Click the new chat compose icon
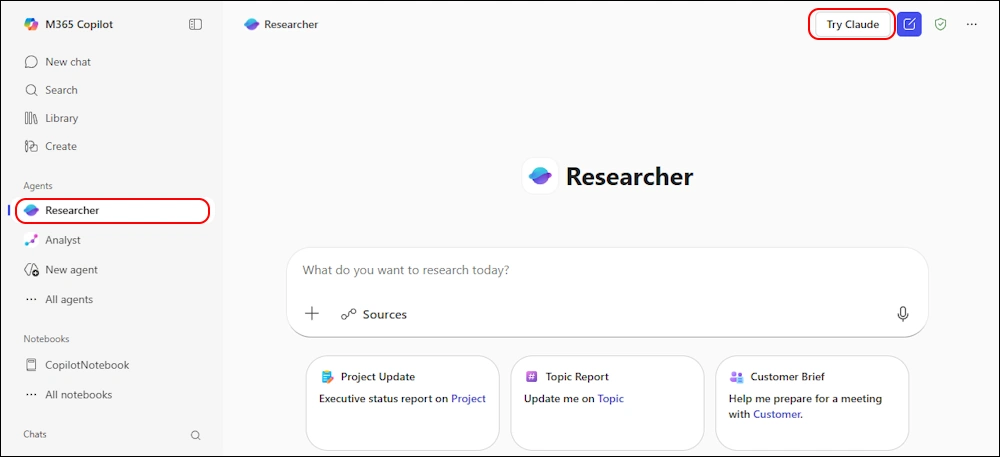Image resolution: width=1000 pixels, height=457 pixels. tap(909, 24)
